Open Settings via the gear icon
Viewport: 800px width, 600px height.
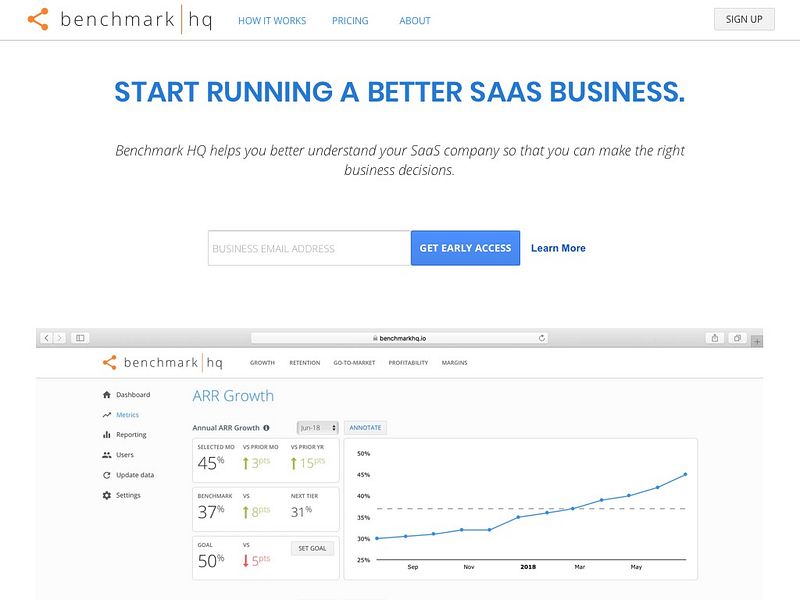(106, 495)
